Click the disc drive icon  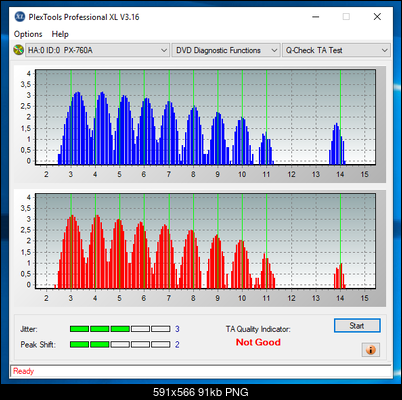point(18,50)
